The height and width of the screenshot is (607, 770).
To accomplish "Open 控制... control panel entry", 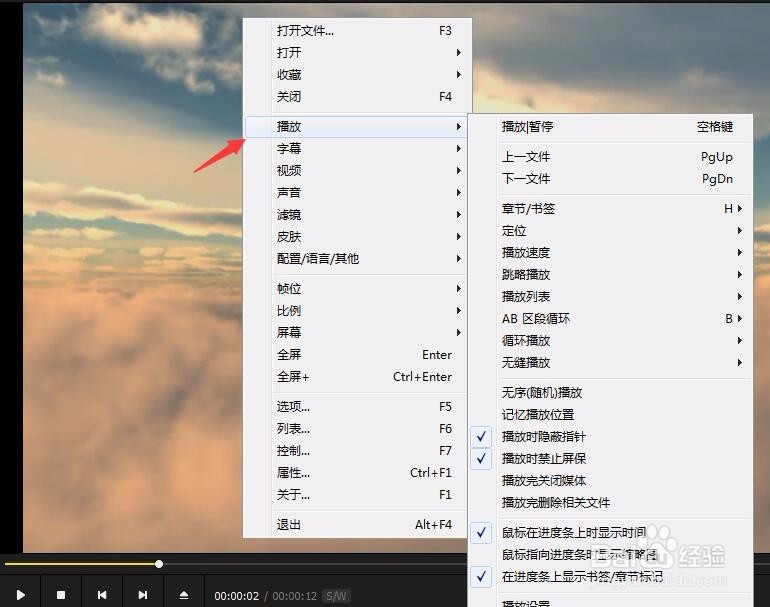I will pyautogui.click(x=356, y=450).
